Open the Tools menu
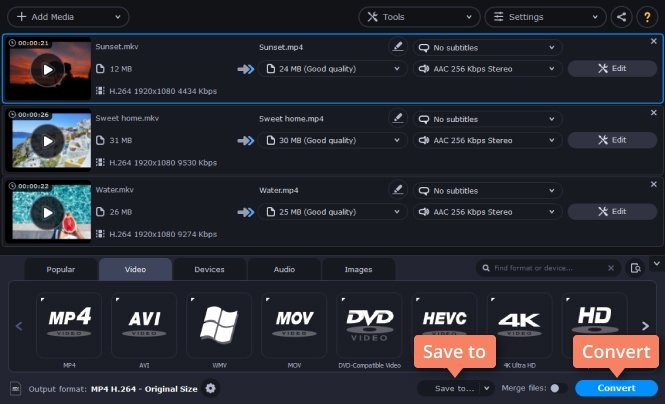665x404 pixels. pyautogui.click(x=419, y=17)
